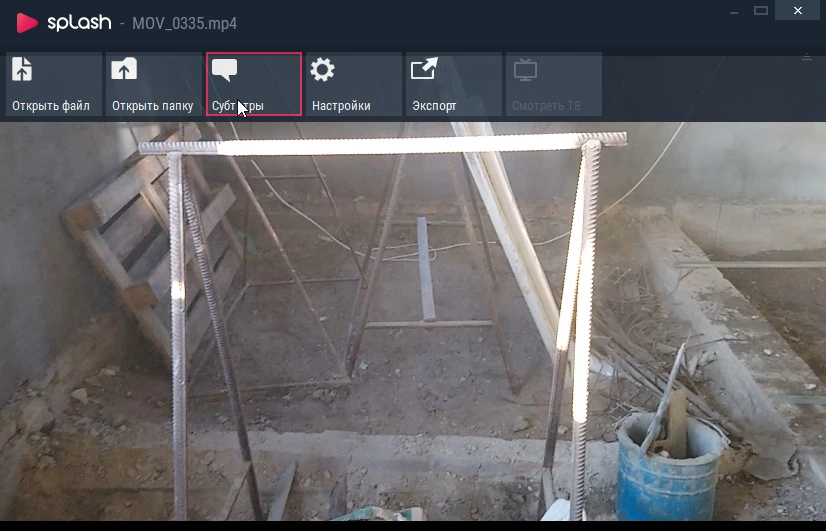Open Настройки settings
The width and height of the screenshot is (826, 531).
coord(354,84)
